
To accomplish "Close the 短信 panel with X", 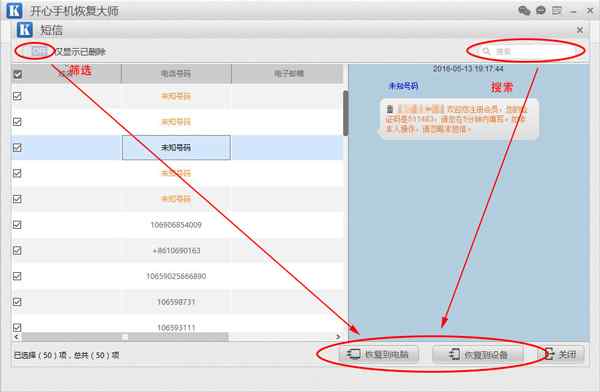I will 580,30.
